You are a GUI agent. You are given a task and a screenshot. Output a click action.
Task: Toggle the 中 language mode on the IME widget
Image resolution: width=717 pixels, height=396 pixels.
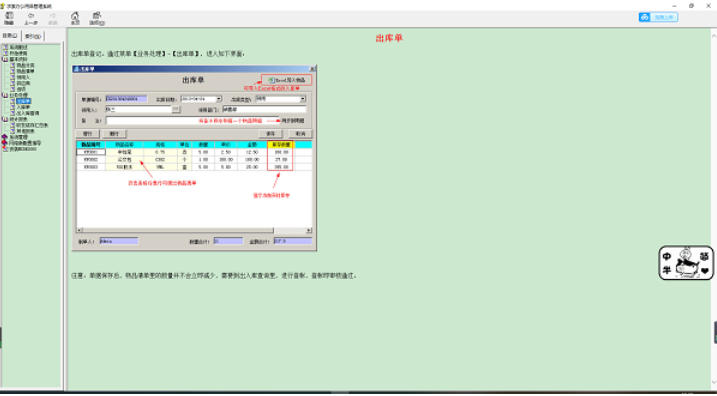(667, 257)
